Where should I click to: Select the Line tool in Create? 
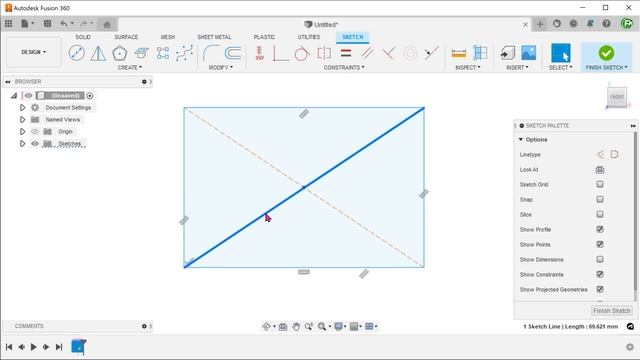(x=77, y=53)
